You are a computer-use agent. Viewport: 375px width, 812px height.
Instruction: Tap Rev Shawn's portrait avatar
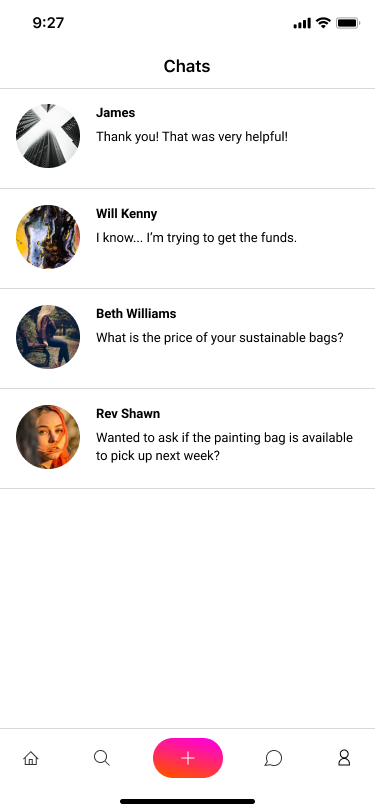48,437
